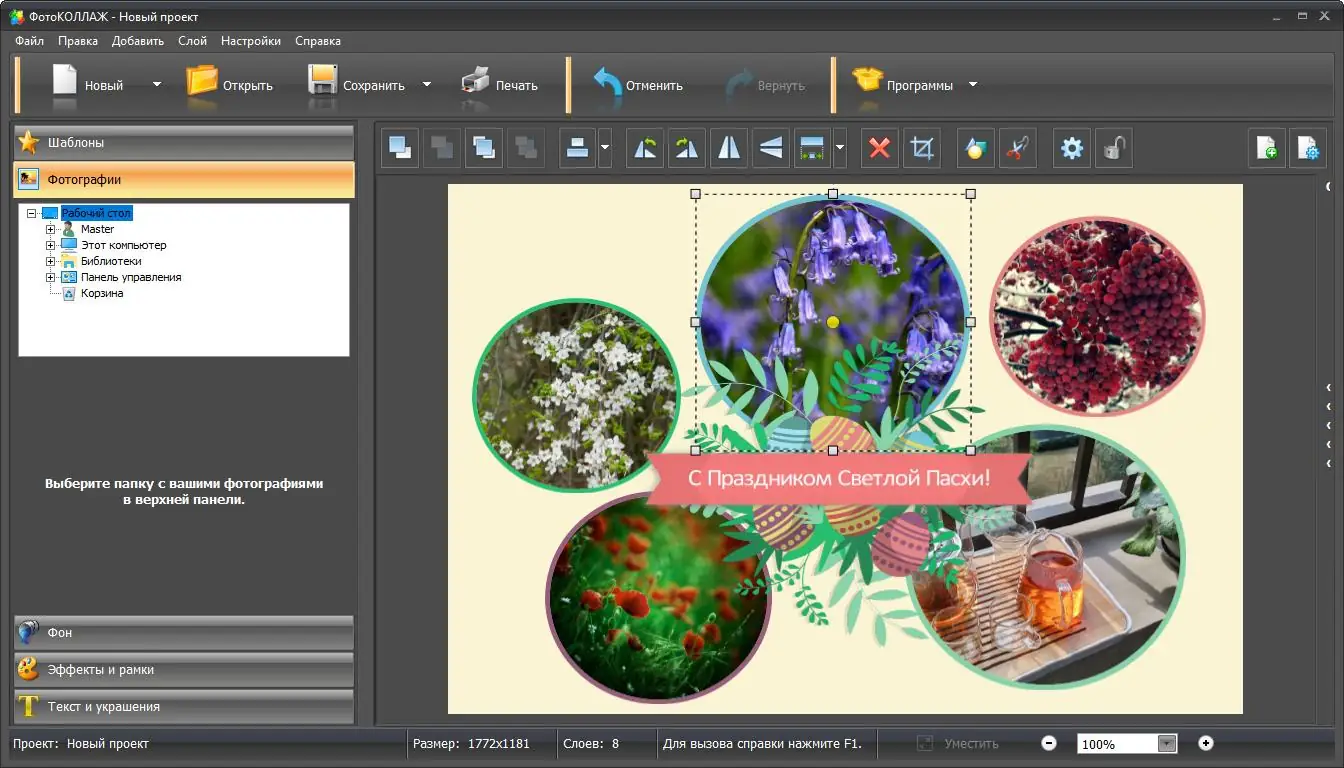Select the crop tool icon
The height and width of the screenshot is (768, 1344).
(921, 149)
